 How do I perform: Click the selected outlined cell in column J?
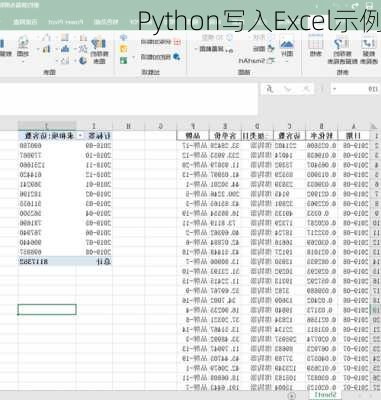click(x=47, y=310)
